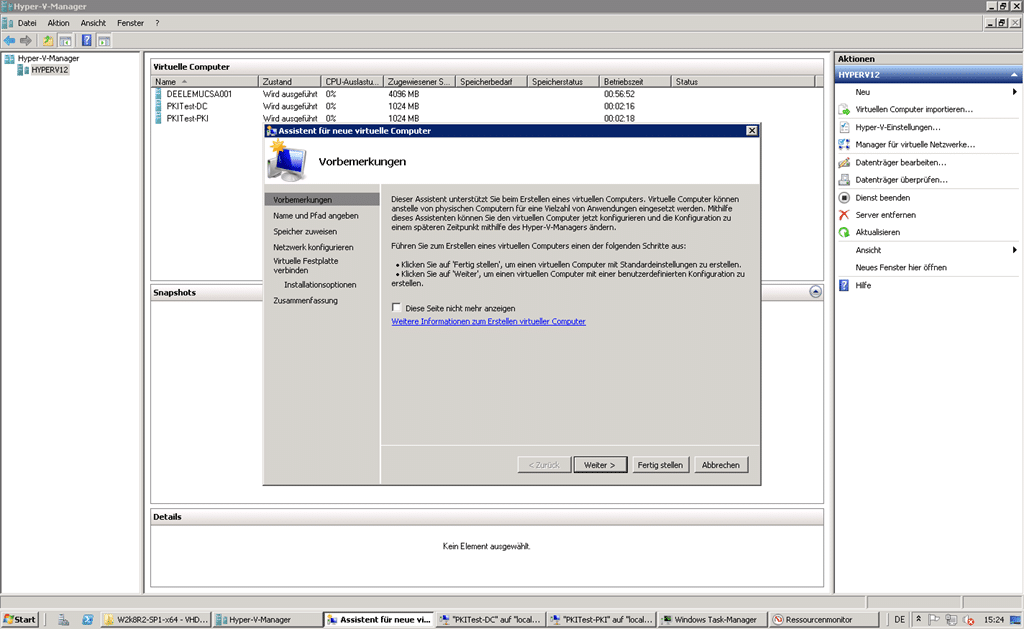Choose Datenträger bearbeiten action

click(901, 162)
